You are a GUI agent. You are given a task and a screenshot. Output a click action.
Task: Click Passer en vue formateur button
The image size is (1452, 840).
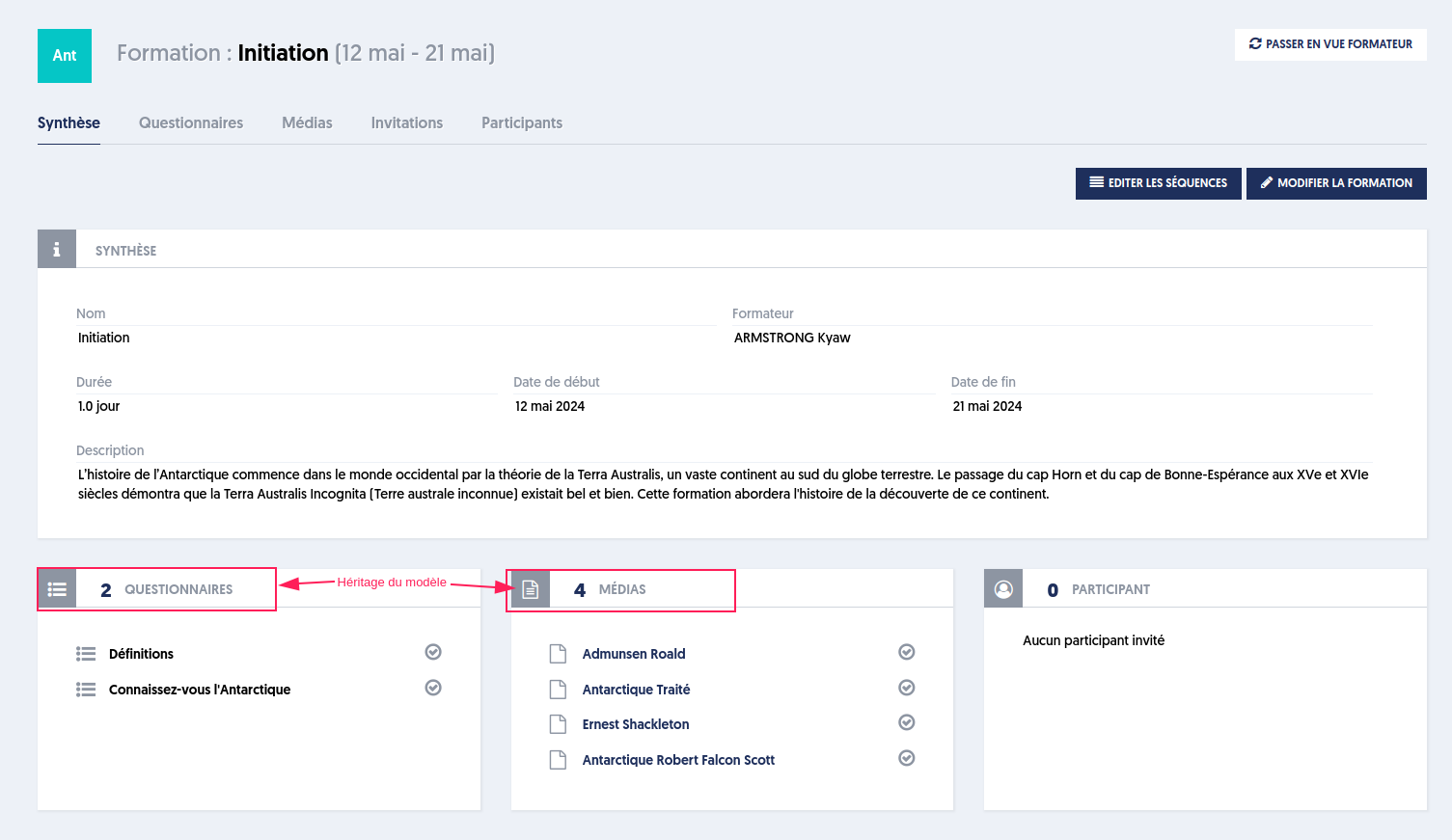coord(1330,44)
